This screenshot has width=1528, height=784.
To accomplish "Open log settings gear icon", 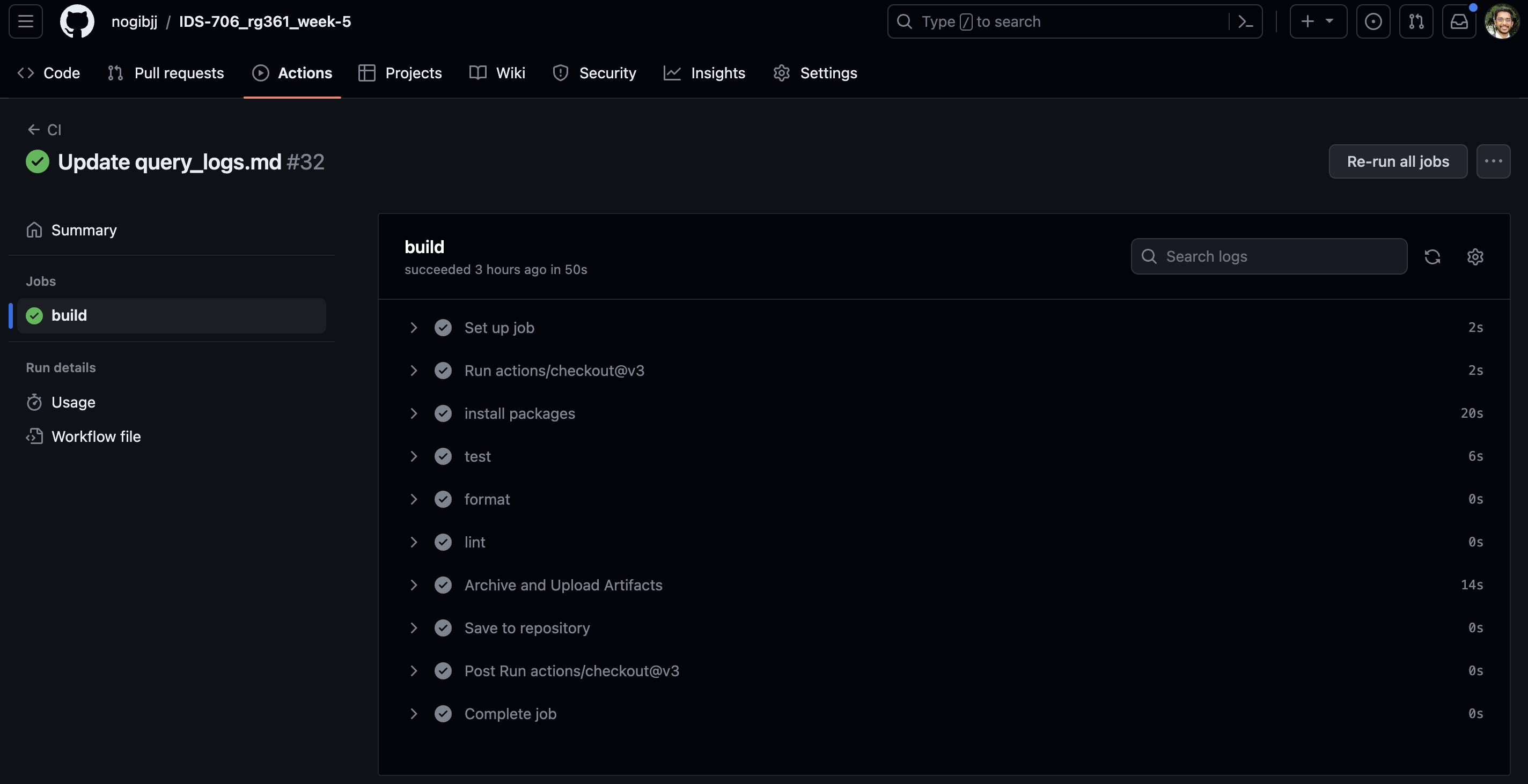I will 1474,257.
